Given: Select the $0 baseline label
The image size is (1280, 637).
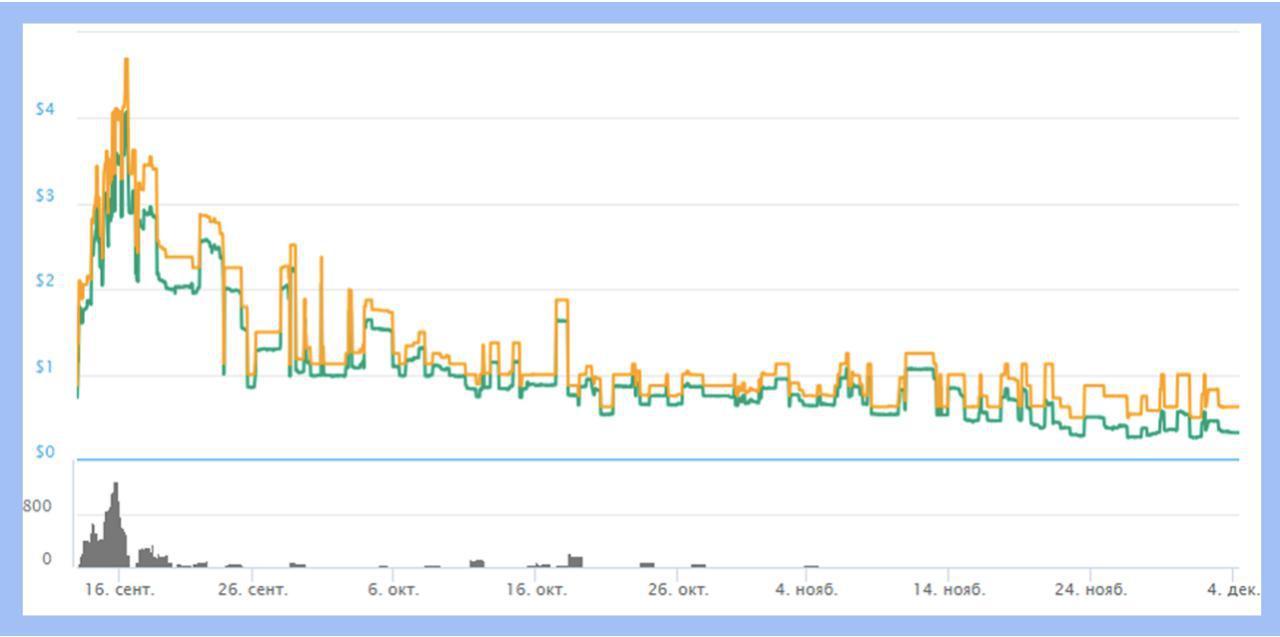Looking at the screenshot, I should coord(44,453).
